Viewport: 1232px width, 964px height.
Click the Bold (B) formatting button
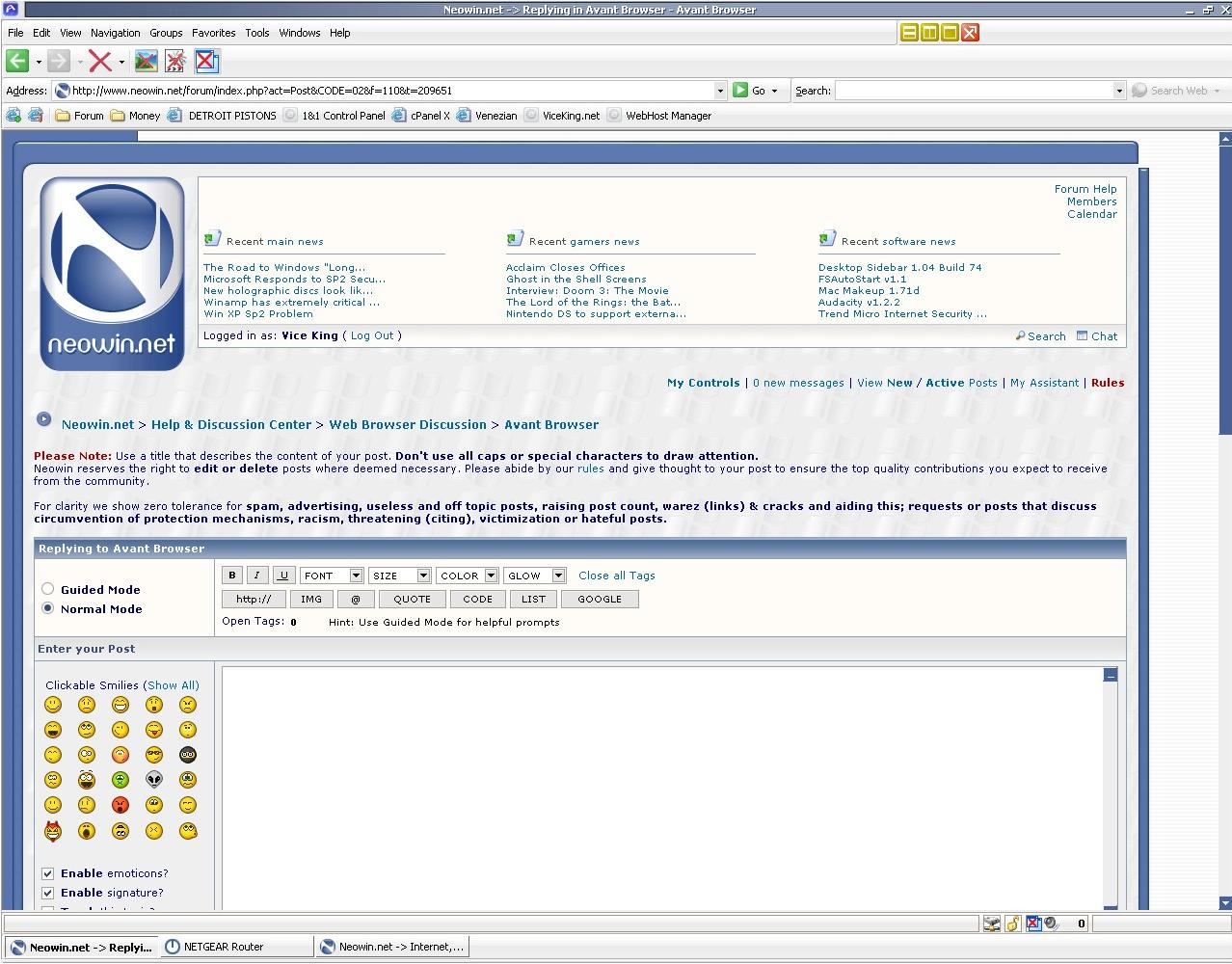tap(231, 576)
